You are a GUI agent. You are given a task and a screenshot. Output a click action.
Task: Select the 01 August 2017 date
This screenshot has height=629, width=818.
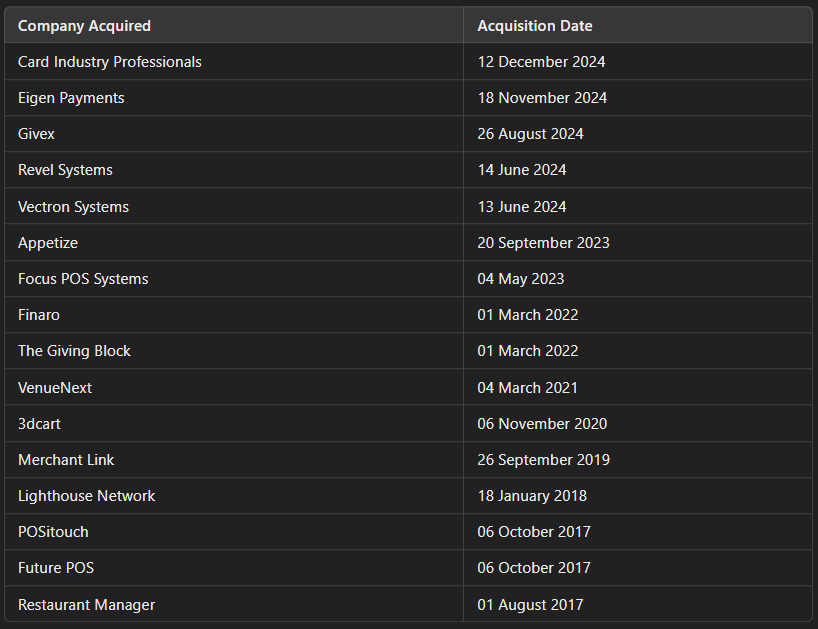530,604
